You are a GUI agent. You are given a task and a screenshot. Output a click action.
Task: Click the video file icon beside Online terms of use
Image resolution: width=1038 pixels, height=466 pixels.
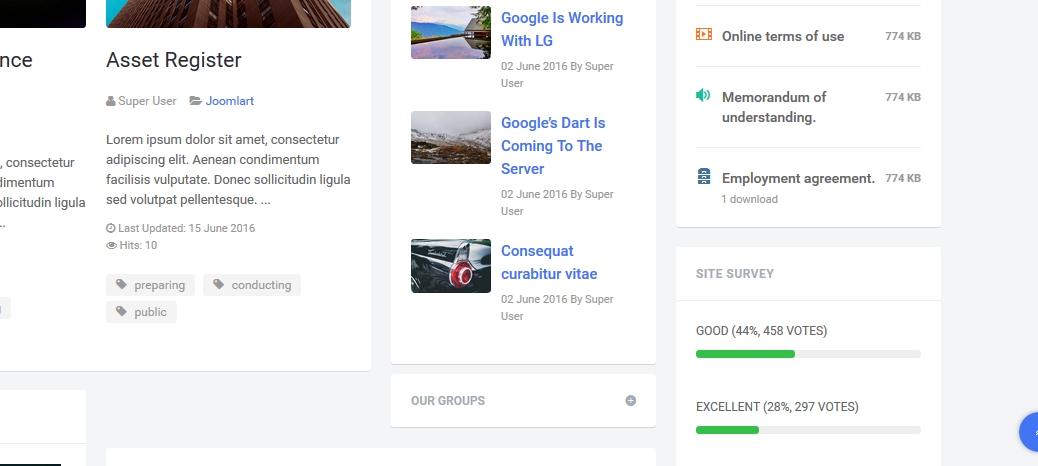[704, 35]
